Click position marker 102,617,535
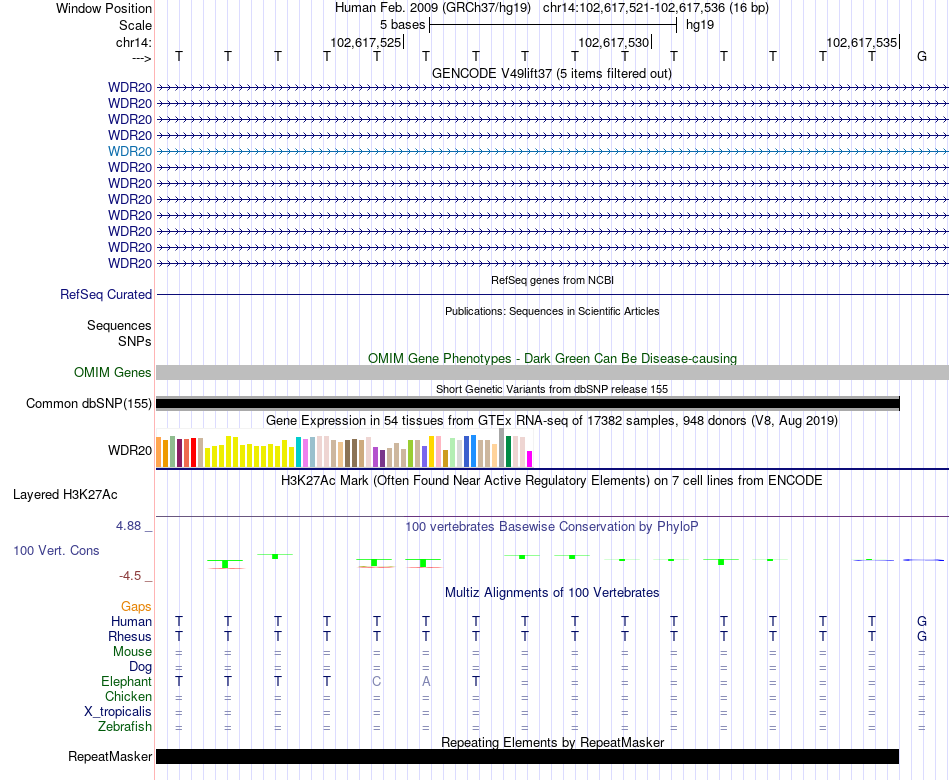This screenshot has height=780, width=950. (x=862, y=42)
